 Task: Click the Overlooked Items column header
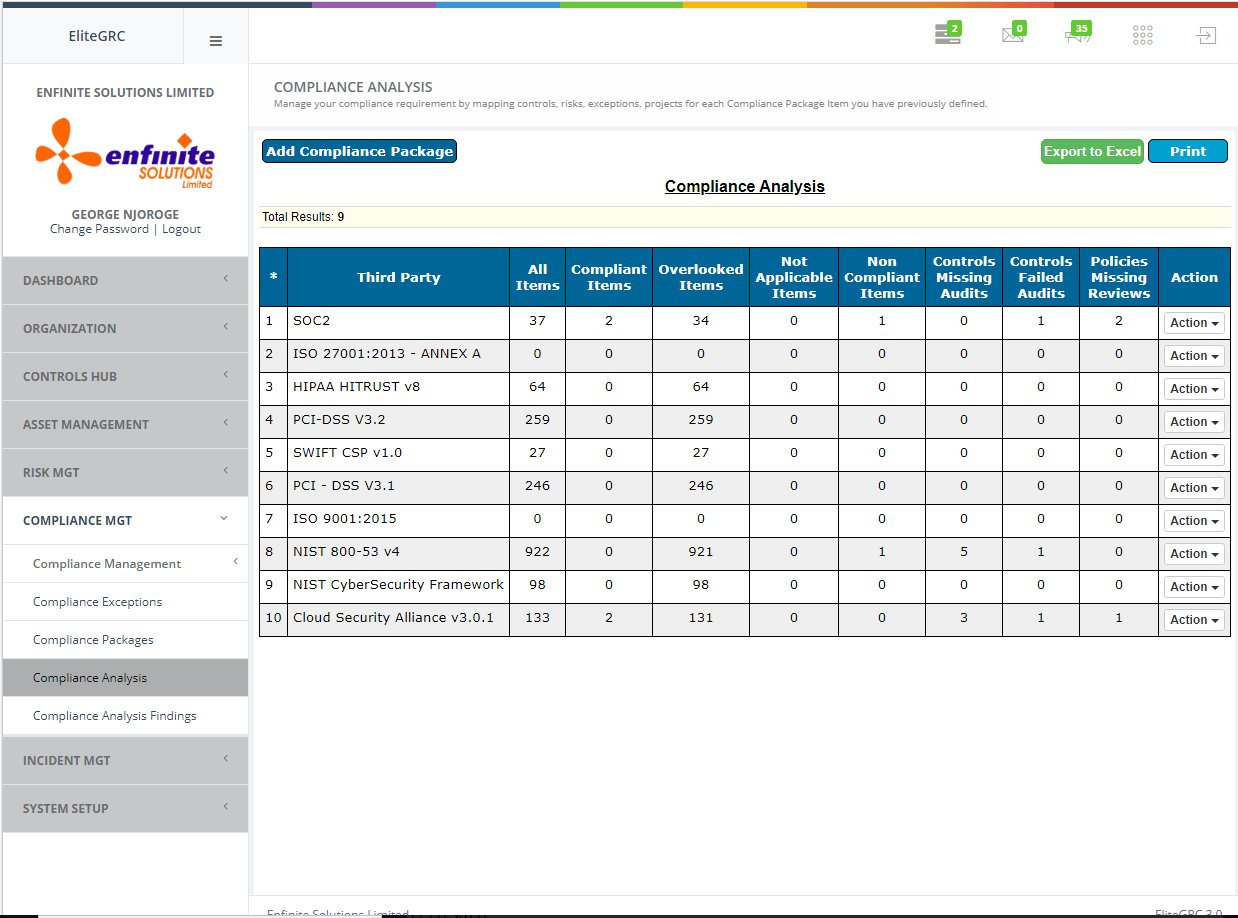[701, 277]
